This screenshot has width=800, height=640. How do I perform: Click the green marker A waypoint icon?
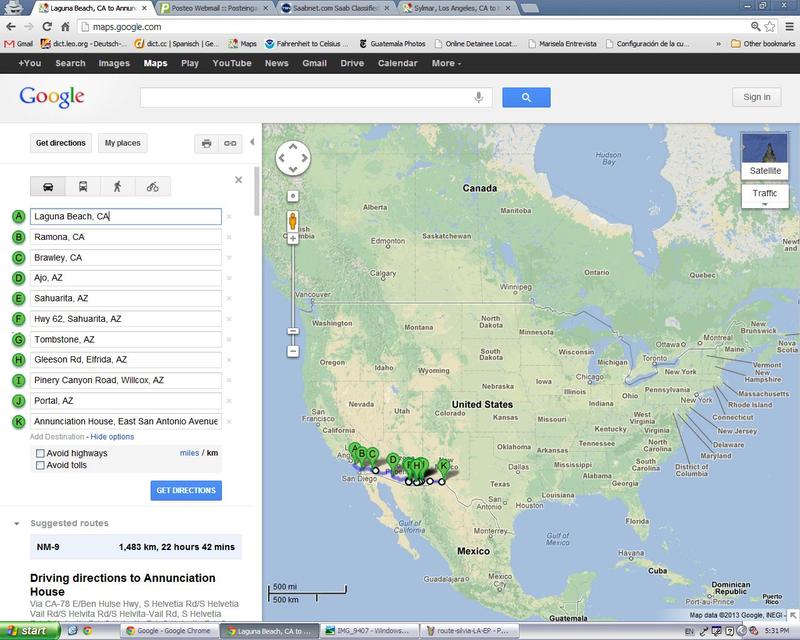point(18,216)
